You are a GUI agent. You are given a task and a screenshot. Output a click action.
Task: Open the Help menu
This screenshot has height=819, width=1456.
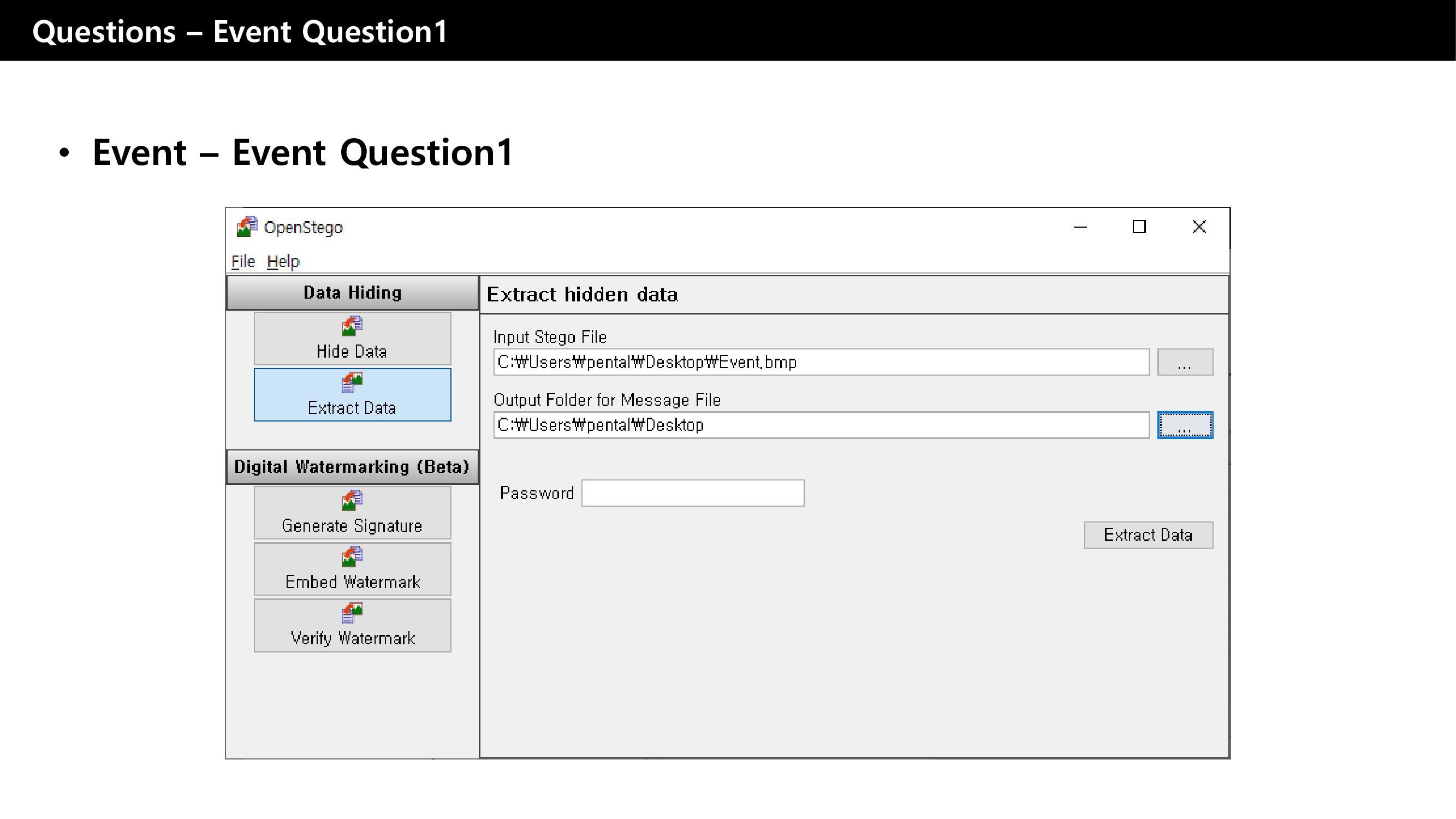(x=283, y=261)
